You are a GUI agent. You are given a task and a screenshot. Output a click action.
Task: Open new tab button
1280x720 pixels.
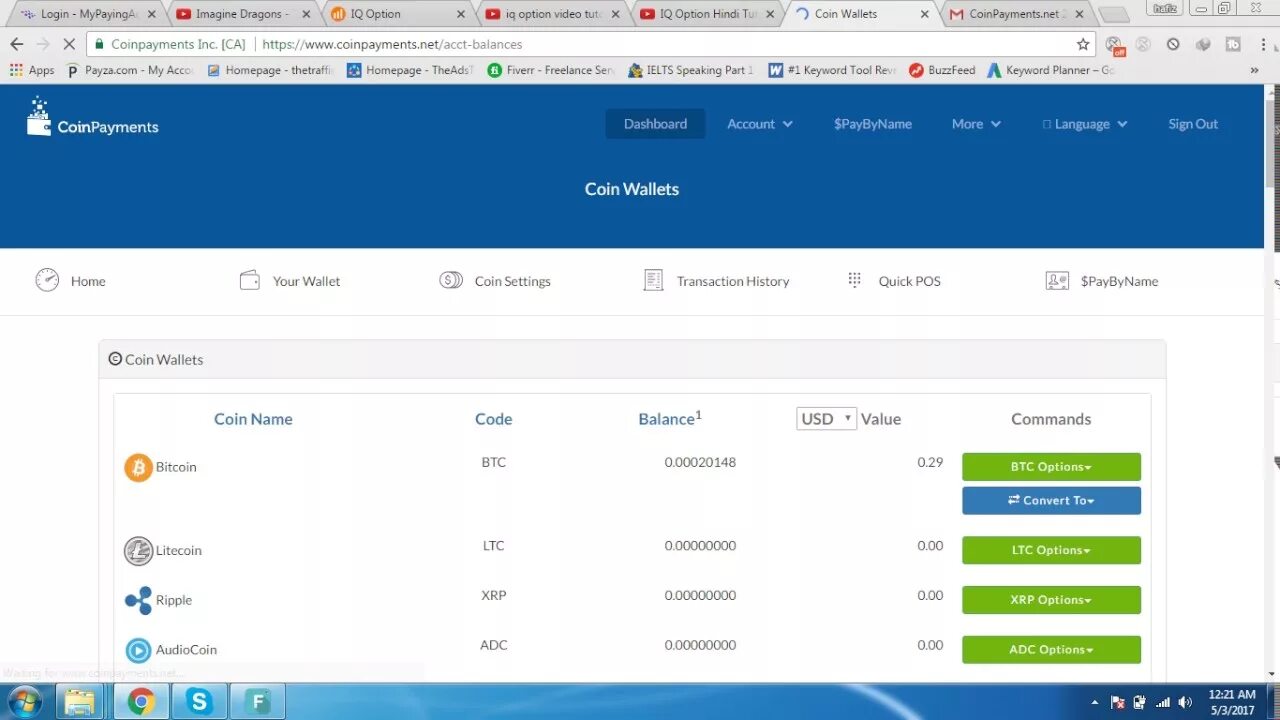(1113, 15)
